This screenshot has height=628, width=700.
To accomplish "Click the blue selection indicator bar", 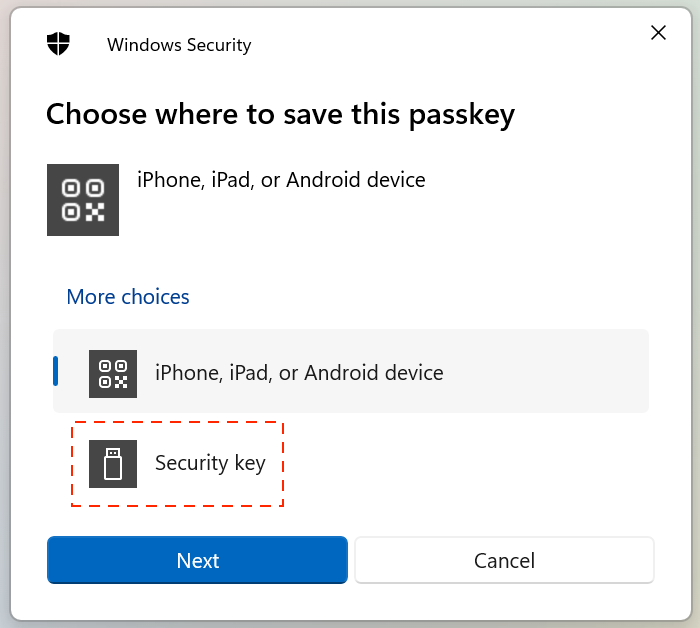I will (56, 371).
